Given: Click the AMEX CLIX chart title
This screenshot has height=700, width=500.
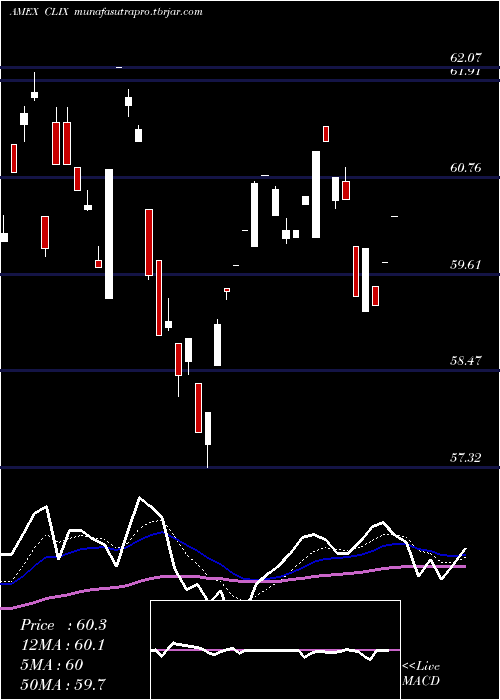Looking at the screenshot, I should (39, 12).
